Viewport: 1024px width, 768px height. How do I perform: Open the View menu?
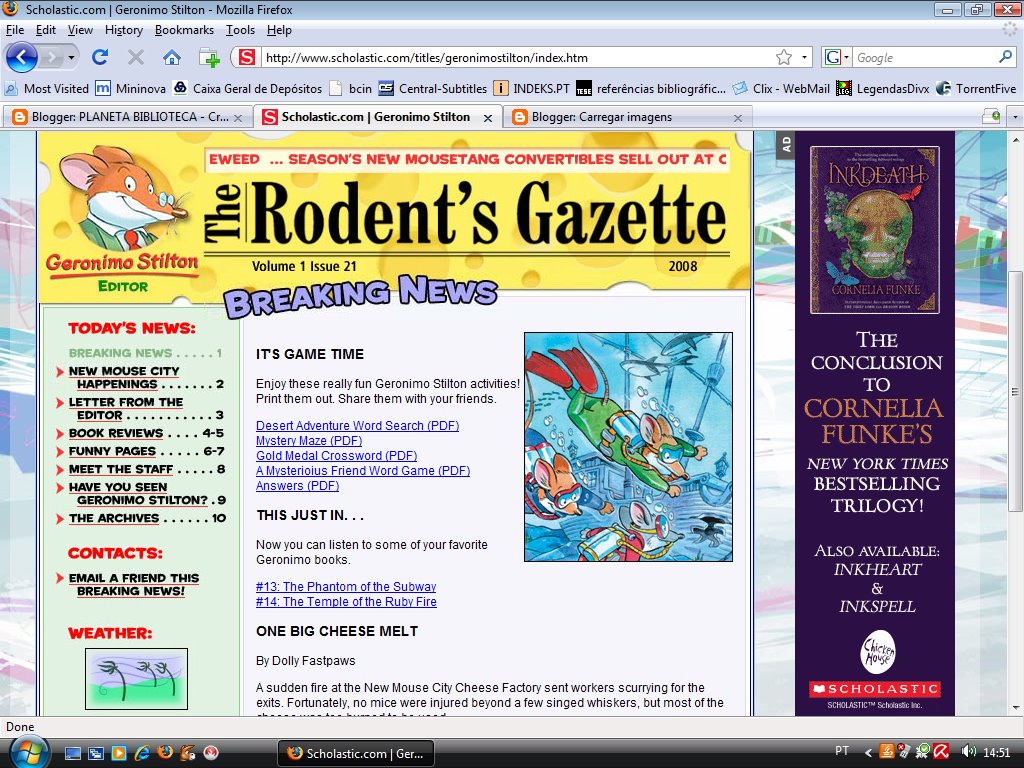point(80,30)
